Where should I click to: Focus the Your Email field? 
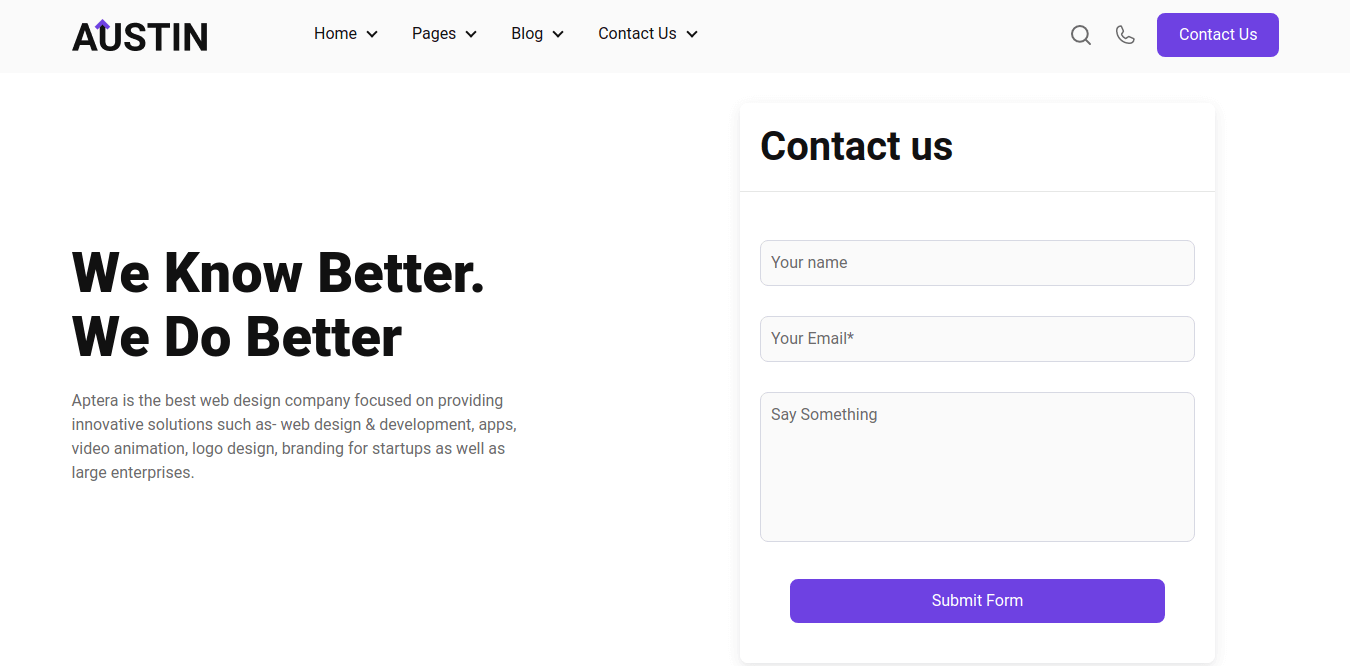click(x=977, y=339)
